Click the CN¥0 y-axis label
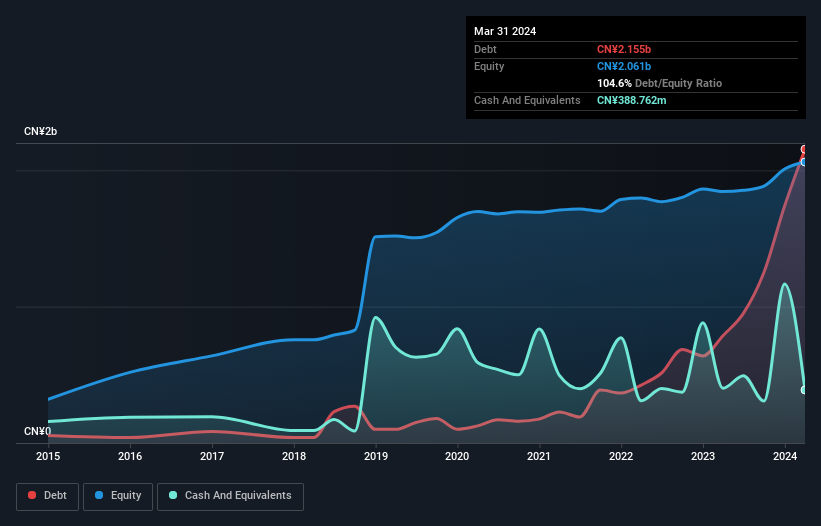This screenshot has height=526, width=821. 38,431
